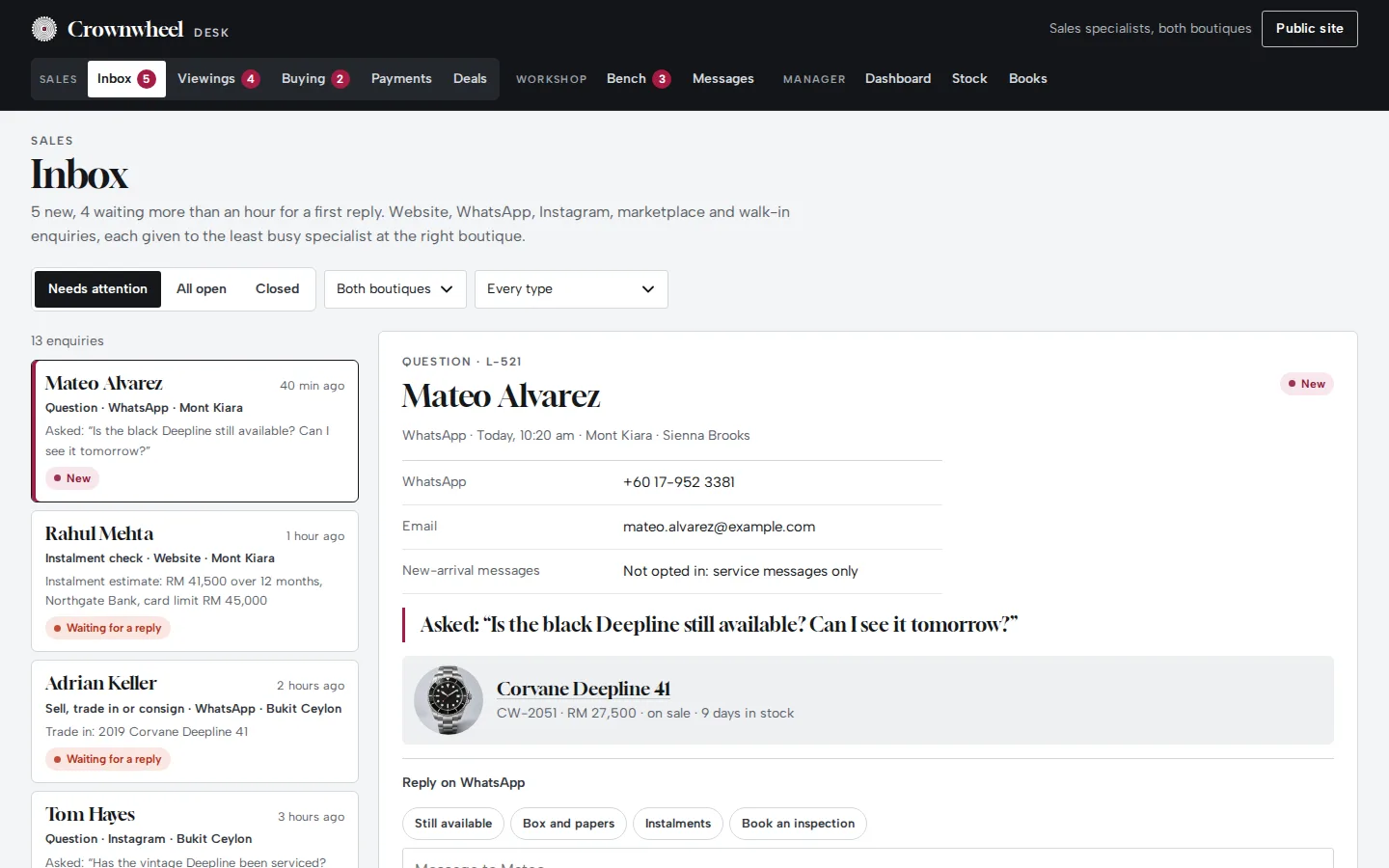Click the New badge on Mateo's list card
This screenshot has height=868, width=1389.
pyautogui.click(x=72, y=478)
